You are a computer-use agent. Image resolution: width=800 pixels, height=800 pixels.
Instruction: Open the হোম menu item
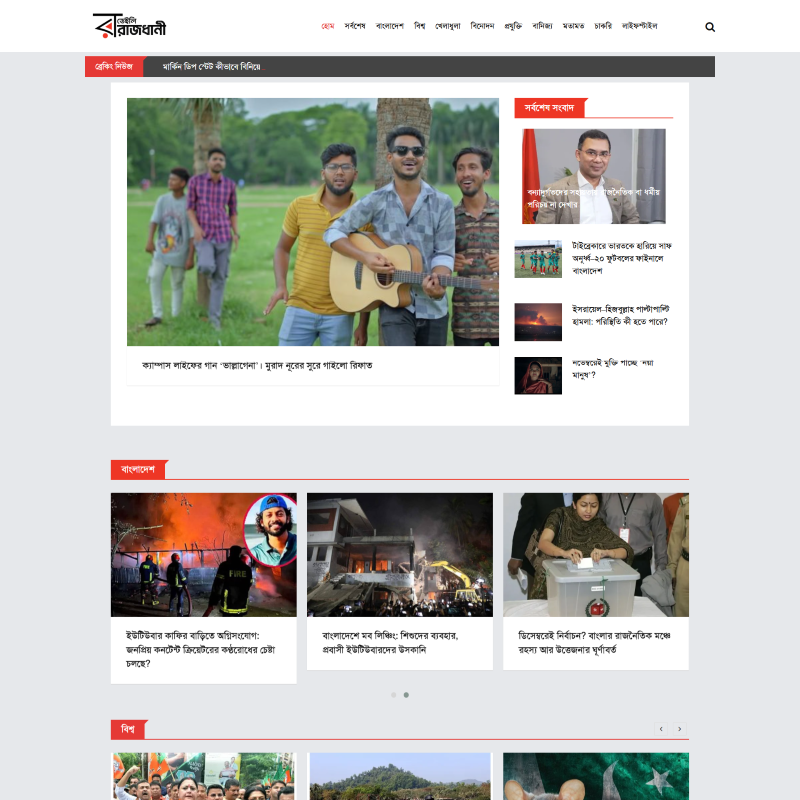tap(327, 26)
